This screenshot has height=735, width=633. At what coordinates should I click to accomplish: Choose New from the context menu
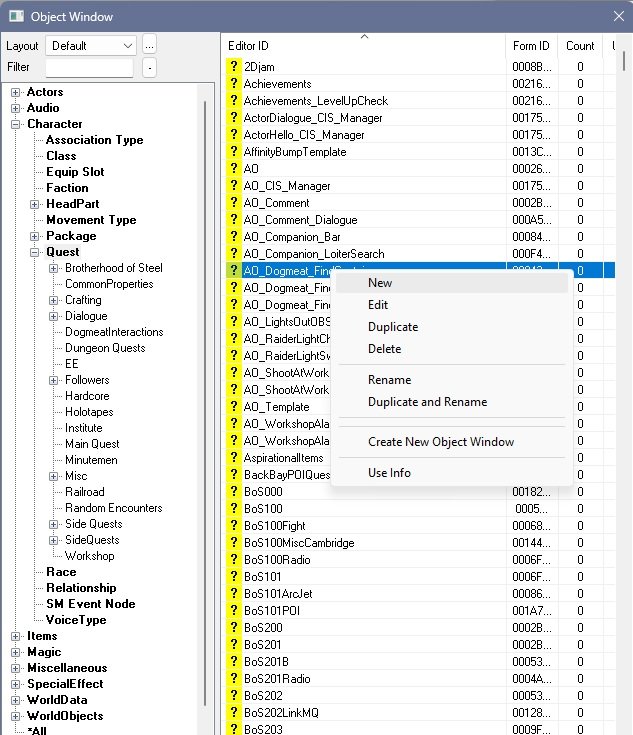point(452,283)
